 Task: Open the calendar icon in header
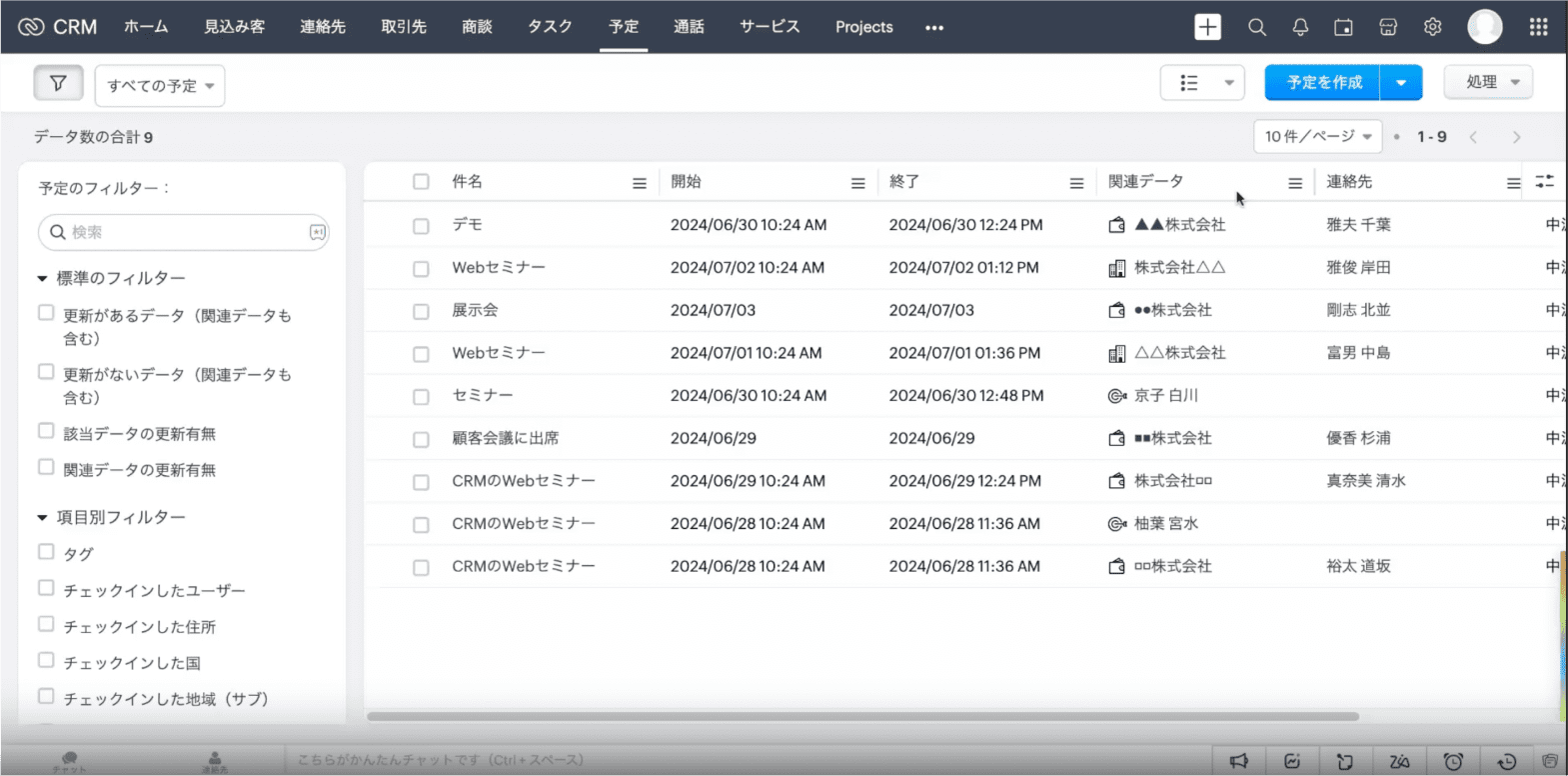tap(1343, 27)
